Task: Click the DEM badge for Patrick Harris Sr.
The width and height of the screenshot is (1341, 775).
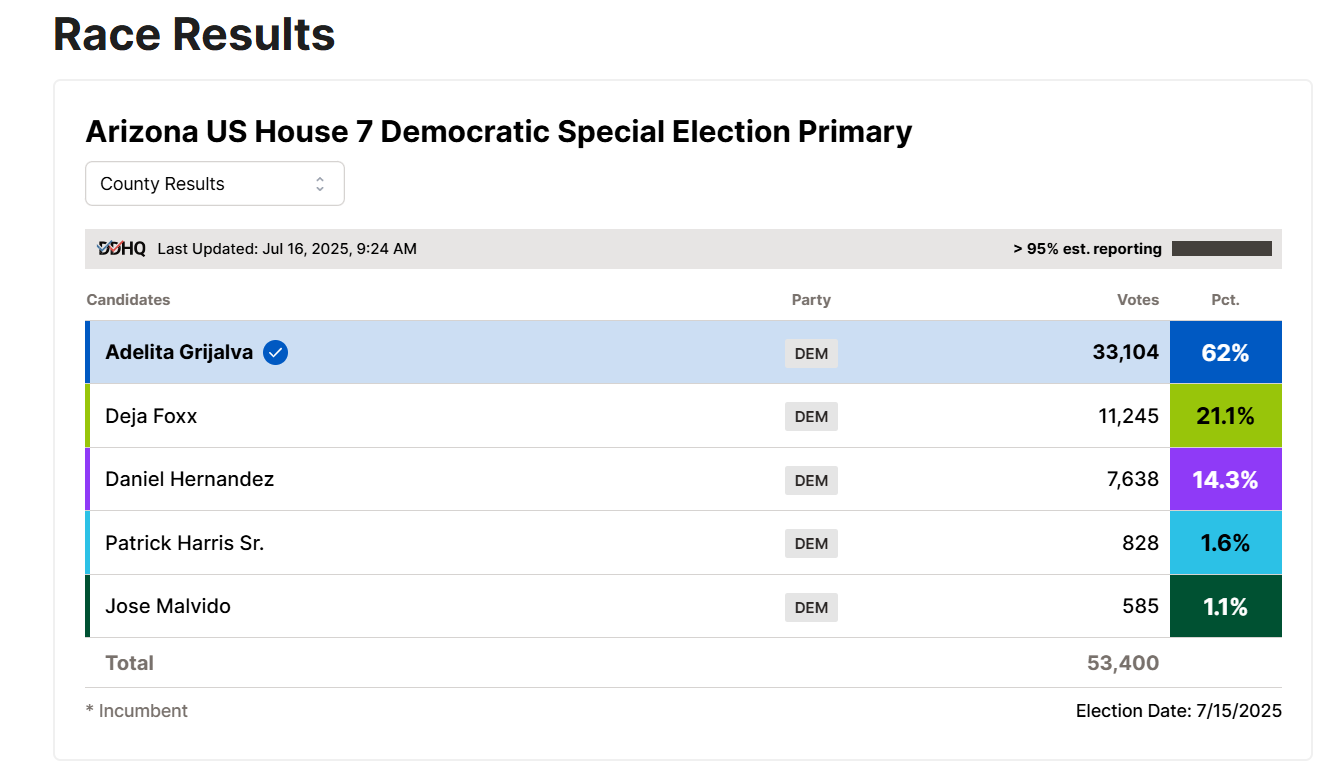Action: 811,543
